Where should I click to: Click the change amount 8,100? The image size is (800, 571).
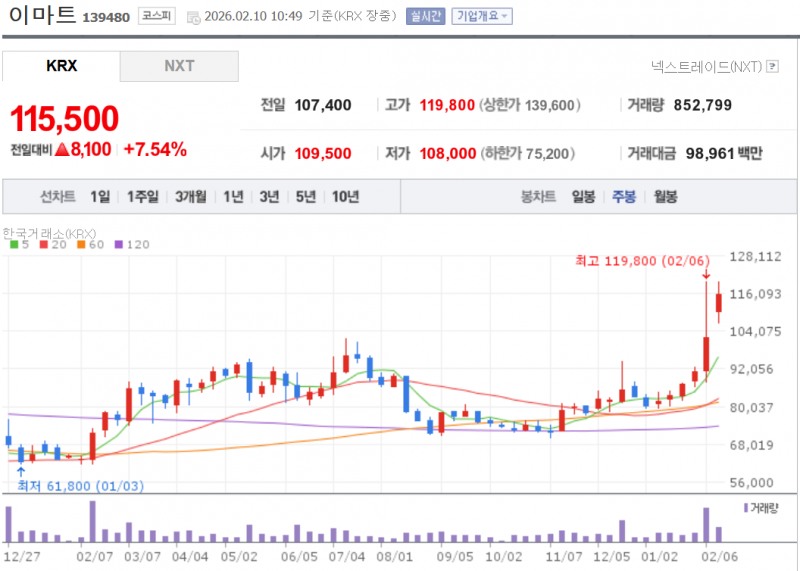[91, 150]
